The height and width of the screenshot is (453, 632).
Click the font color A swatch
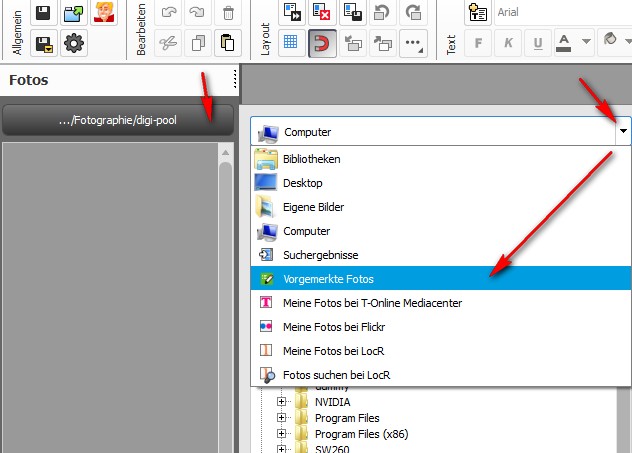pyautogui.click(x=563, y=43)
